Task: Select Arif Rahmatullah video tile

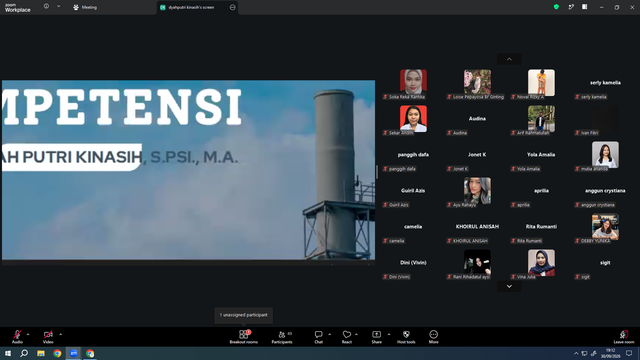Action: pyautogui.click(x=541, y=120)
